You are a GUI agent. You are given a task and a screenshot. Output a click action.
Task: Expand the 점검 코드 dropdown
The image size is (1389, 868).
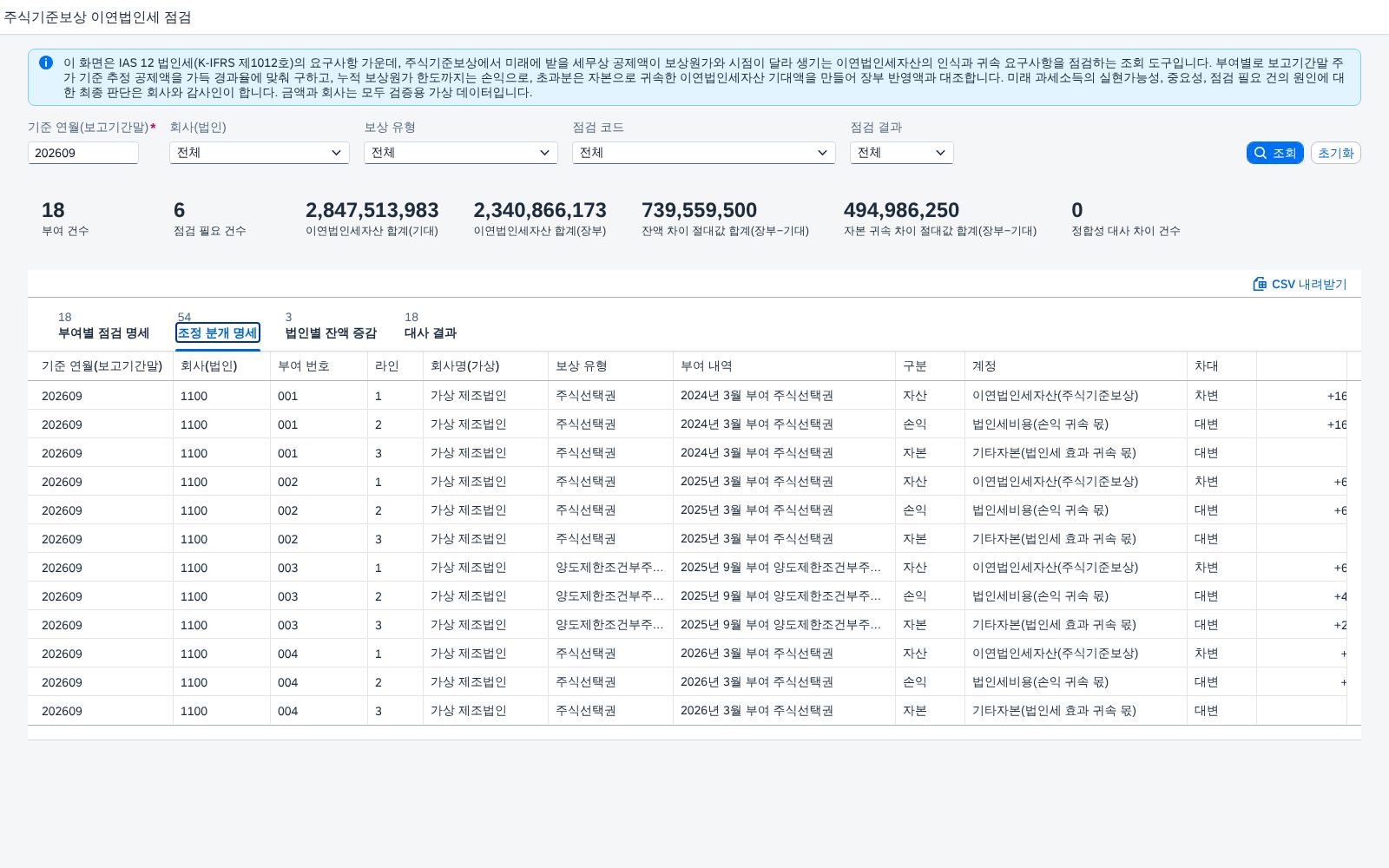703,153
